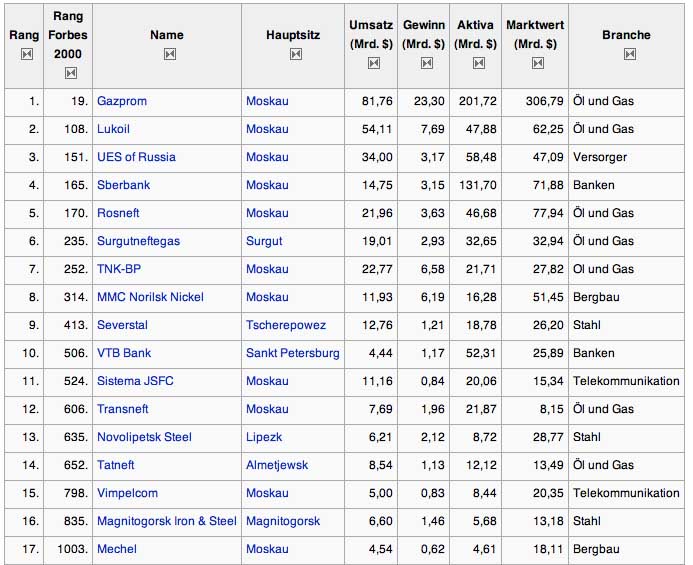Select Rosneft Marktwert value 77,94
Screen dimensions: 693x565
pyautogui.click(x=548, y=213)
